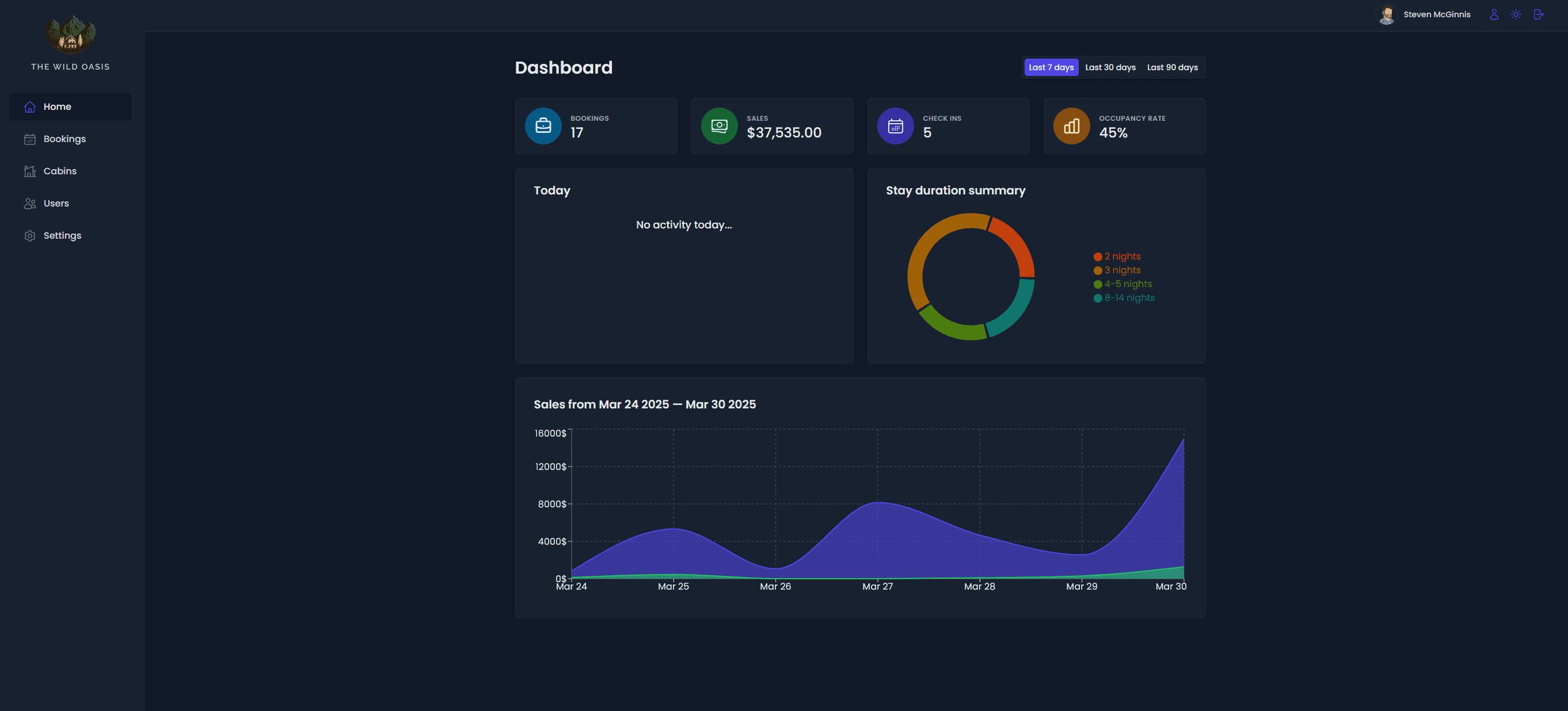Viewport: 1568px width, 711px height.
Task: Click the Check ins calendar icon
Action: [895, 126]
